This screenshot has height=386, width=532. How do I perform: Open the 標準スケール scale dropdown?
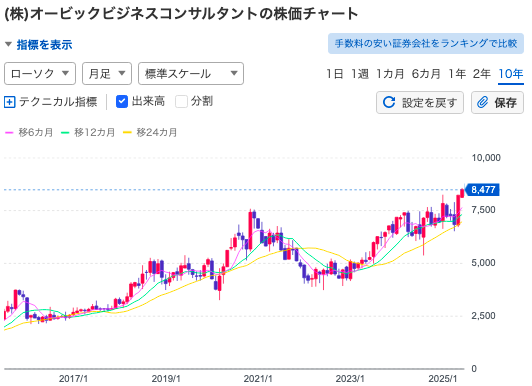191,73
